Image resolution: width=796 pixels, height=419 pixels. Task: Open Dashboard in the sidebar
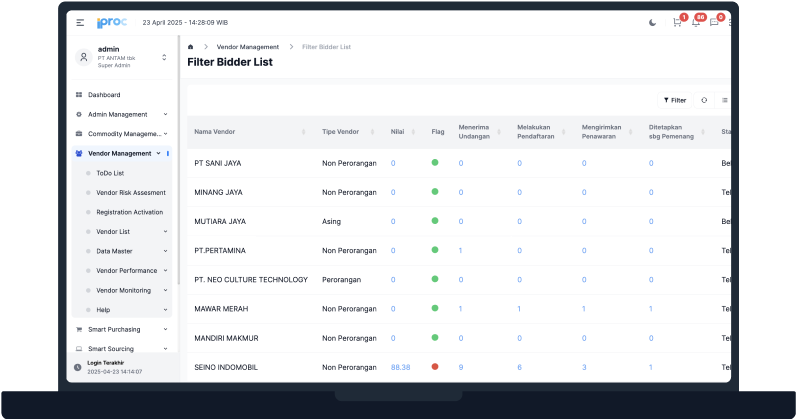click(104, 95)
